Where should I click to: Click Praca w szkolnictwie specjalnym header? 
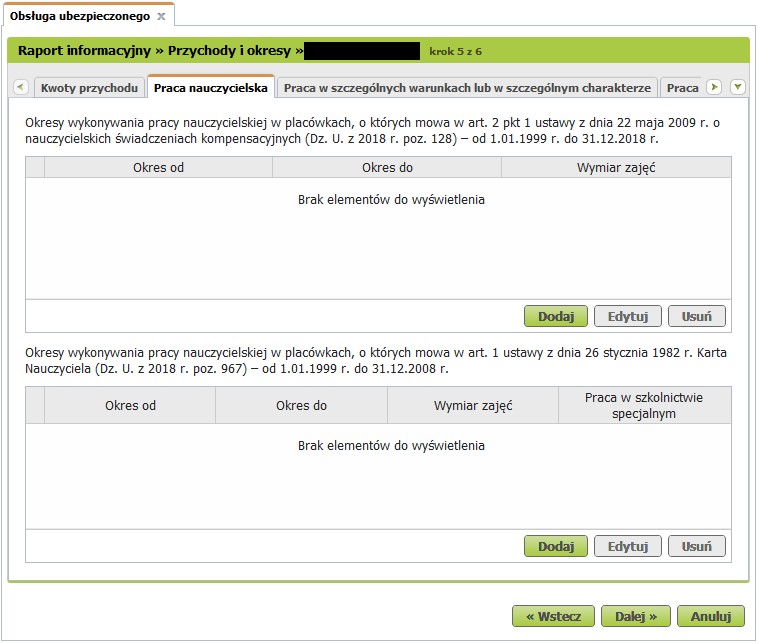[644, 406]
